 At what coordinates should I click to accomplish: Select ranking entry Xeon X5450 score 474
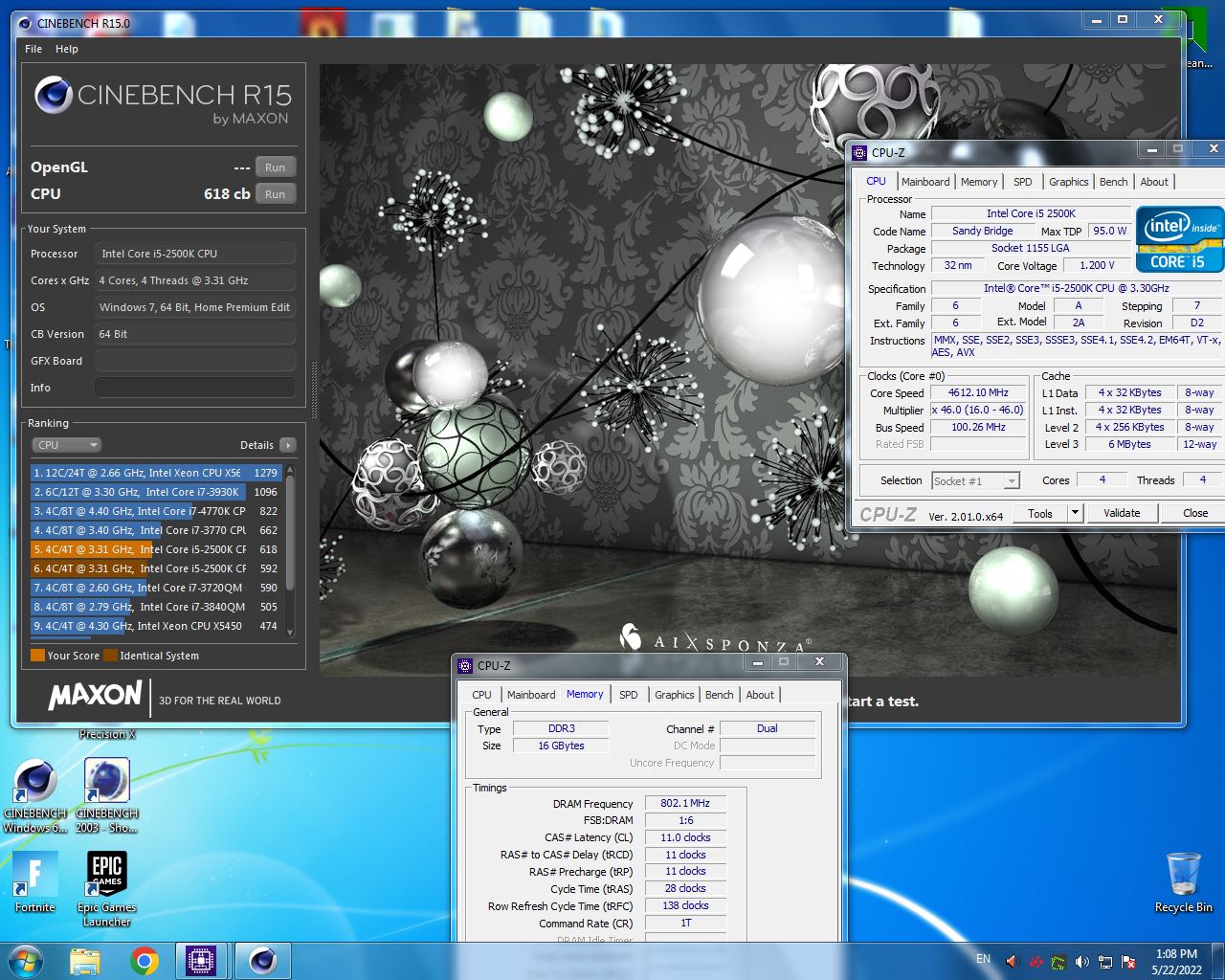pyautogui.click(x=156, y=626)
